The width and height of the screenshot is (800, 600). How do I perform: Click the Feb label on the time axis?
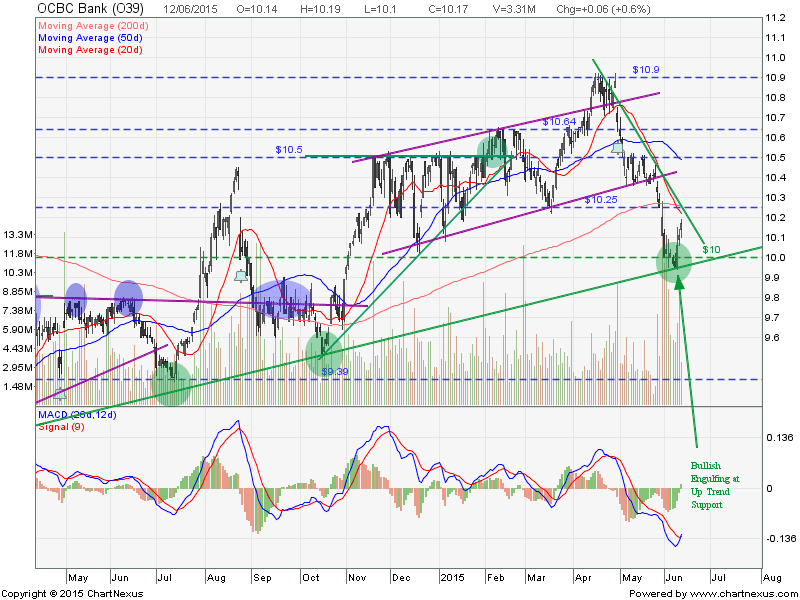tap(496, 578)
